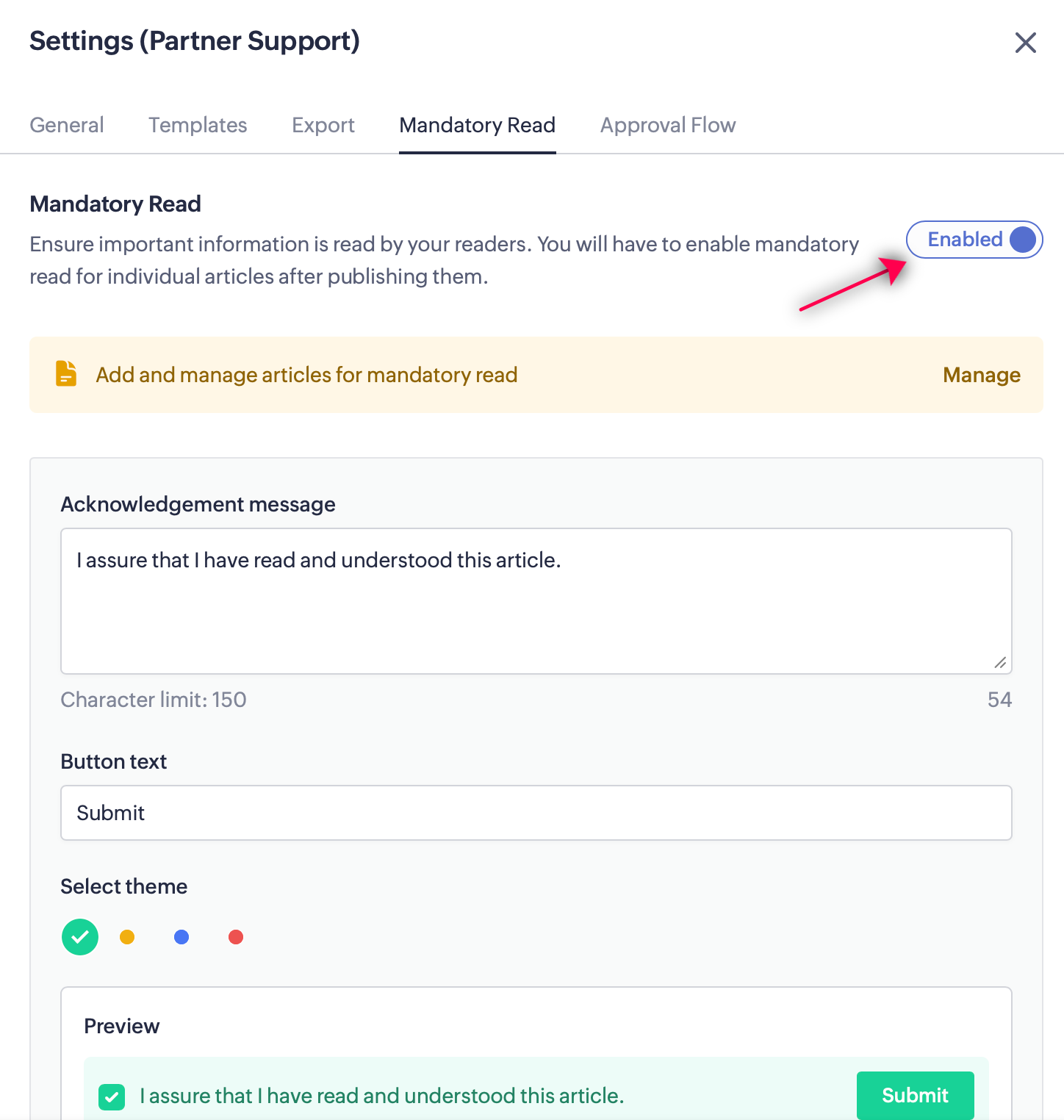Open the Approval Flow tab

(668, 125)
